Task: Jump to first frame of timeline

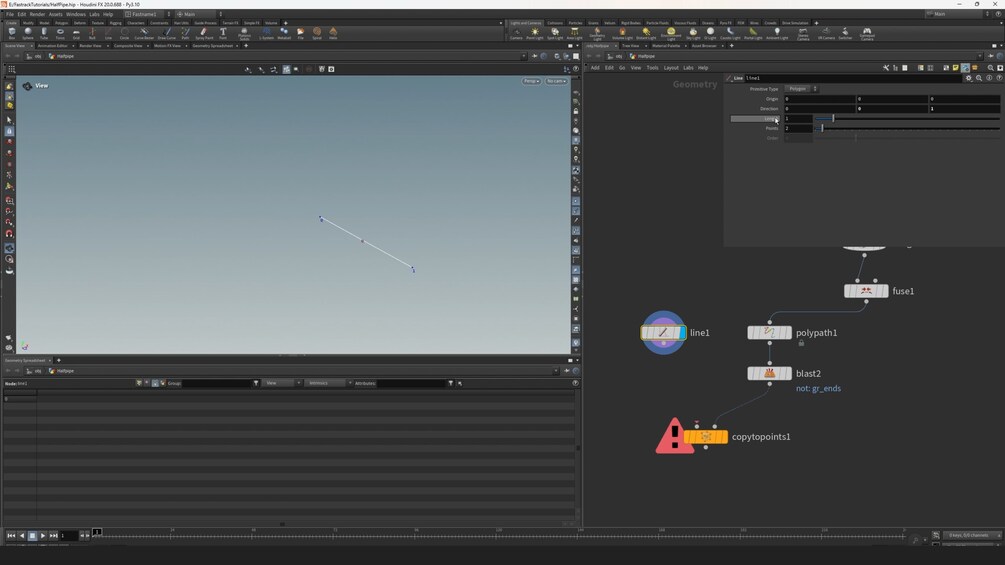Action: [11, 536]
